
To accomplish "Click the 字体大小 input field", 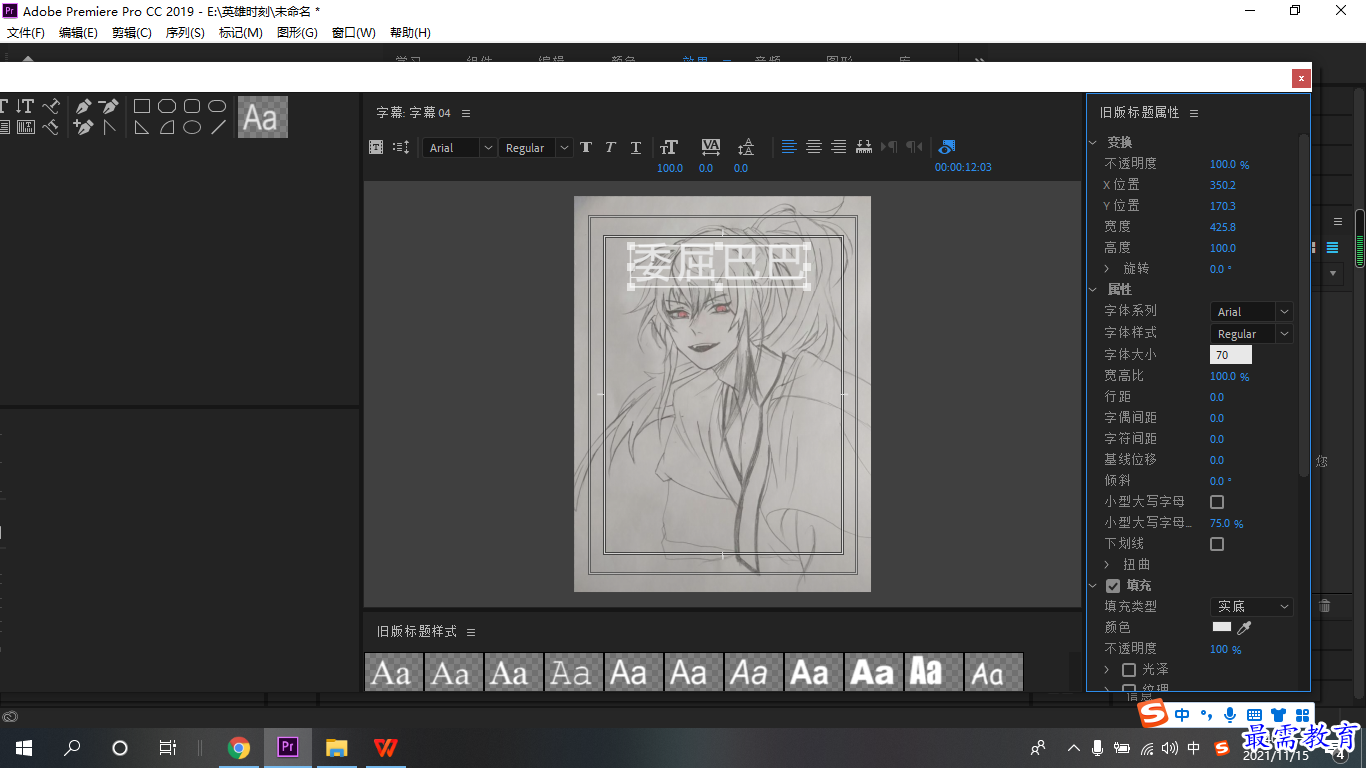I will click(1231, 355).
